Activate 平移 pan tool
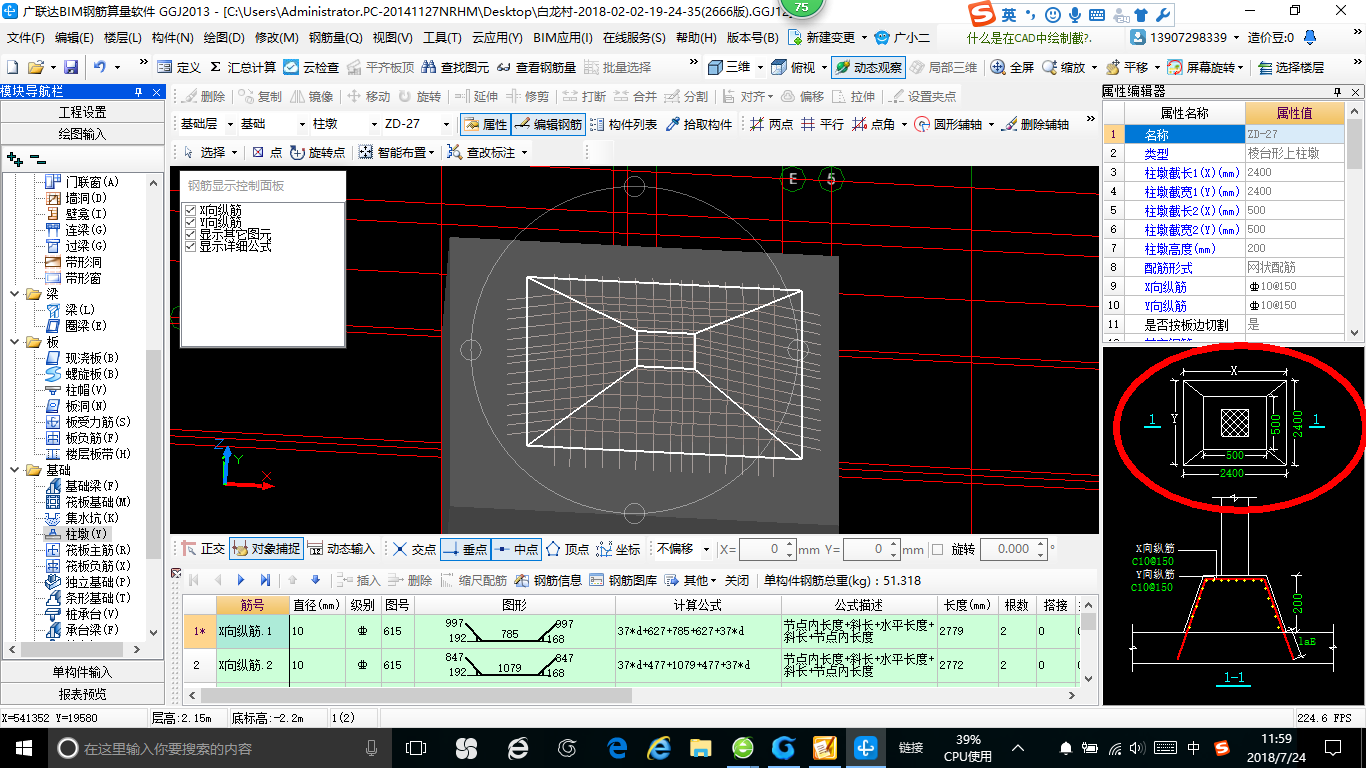Viewport: 1366px width, 768px height. pos(1126,67)
